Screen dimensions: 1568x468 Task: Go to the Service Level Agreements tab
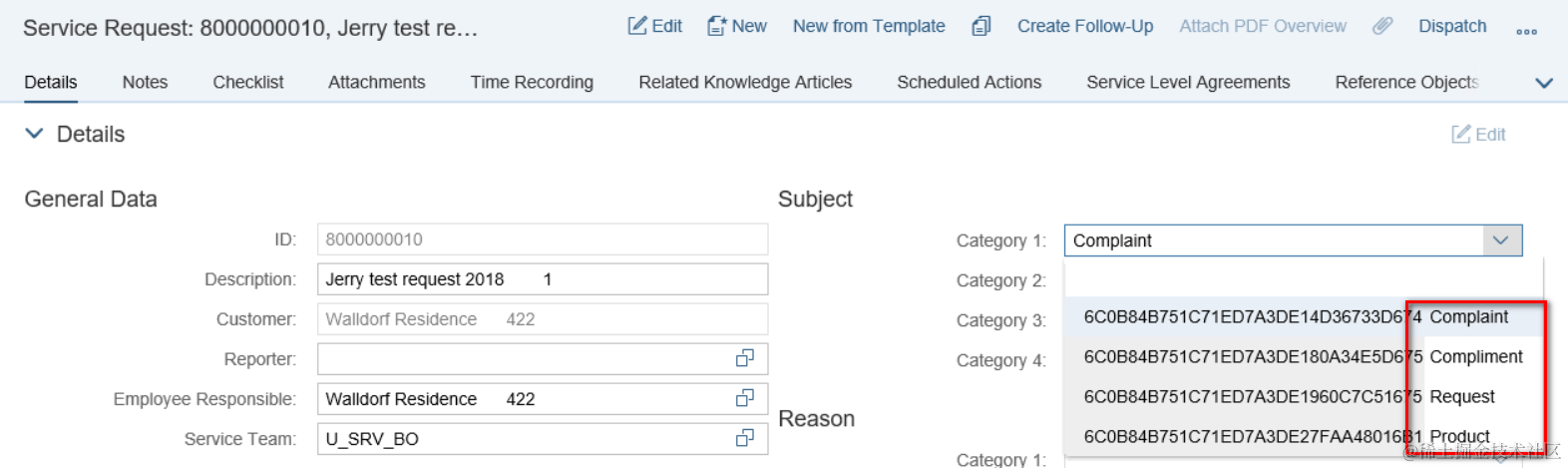1188,82
